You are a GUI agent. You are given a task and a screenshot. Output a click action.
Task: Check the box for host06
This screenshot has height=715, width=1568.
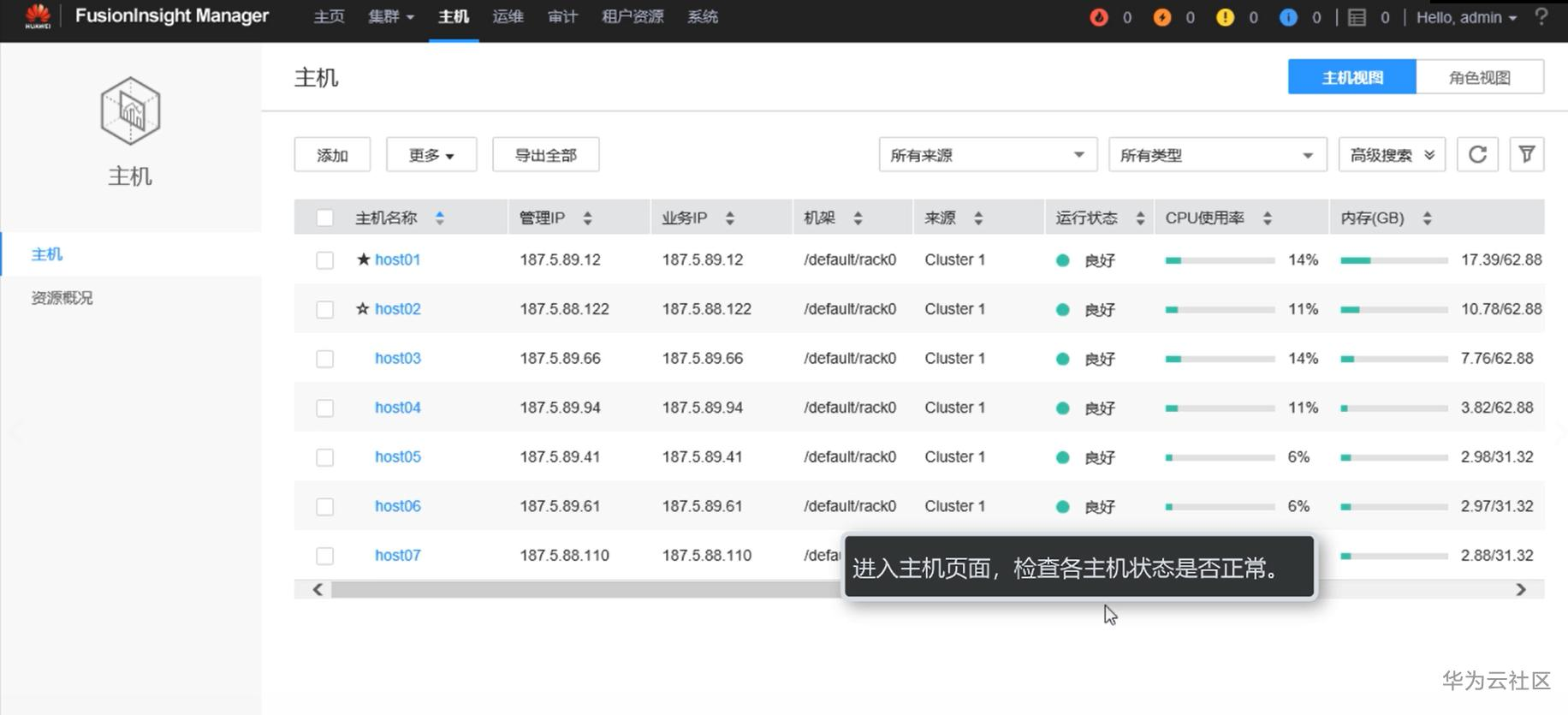(324, 507)
